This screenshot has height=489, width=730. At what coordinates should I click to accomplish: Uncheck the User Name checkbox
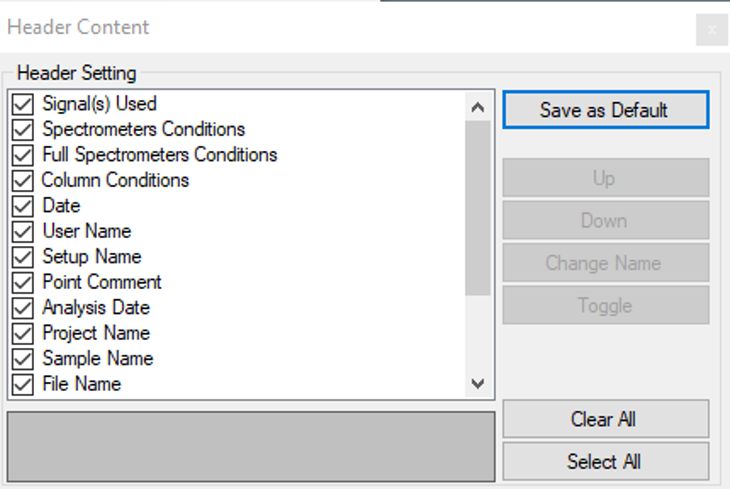22,231
